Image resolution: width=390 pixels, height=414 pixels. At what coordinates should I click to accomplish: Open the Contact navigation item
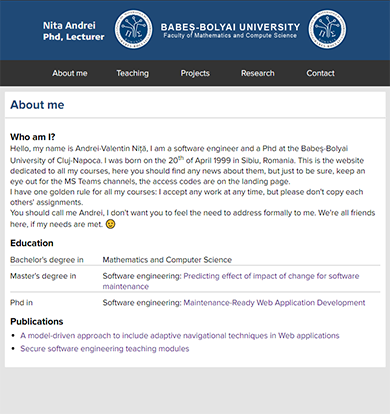[320, 73]
